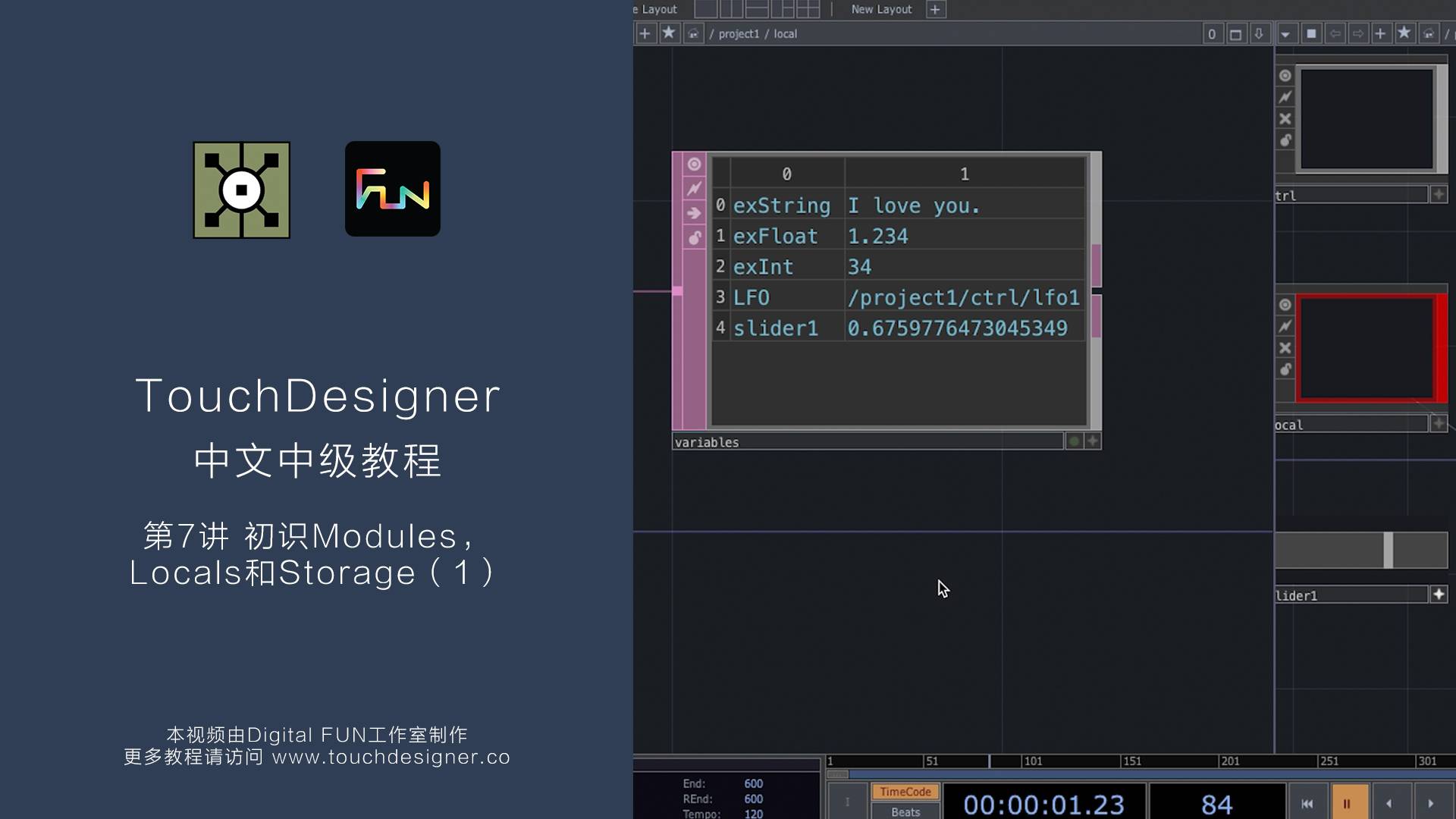Click the star bookmark icon in right pane
This screenshot has height=819, width=1456.
coord(1404,33)
